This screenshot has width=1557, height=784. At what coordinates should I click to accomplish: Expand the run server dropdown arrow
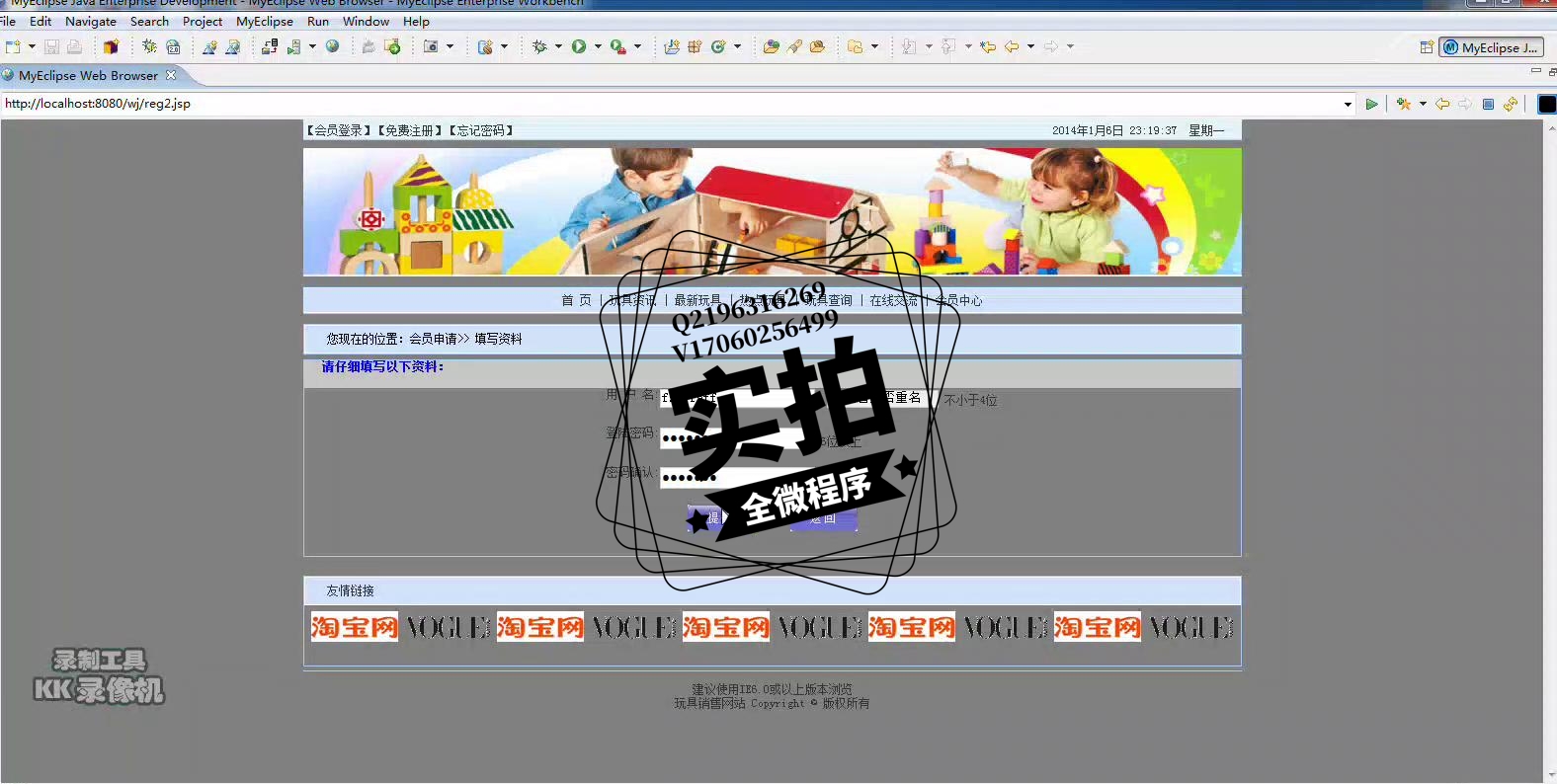pyautogui.click(x=312, y=46)
